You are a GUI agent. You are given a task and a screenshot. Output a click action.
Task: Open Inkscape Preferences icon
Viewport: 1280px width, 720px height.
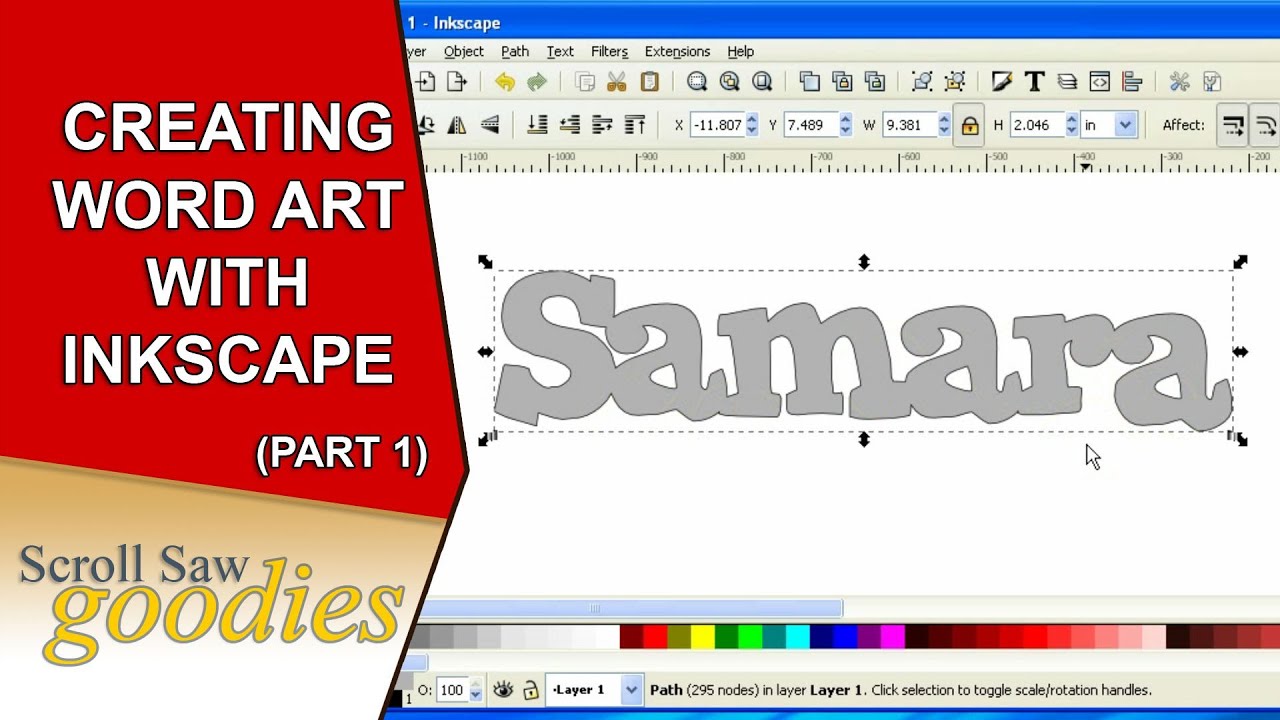point(1179,82)
